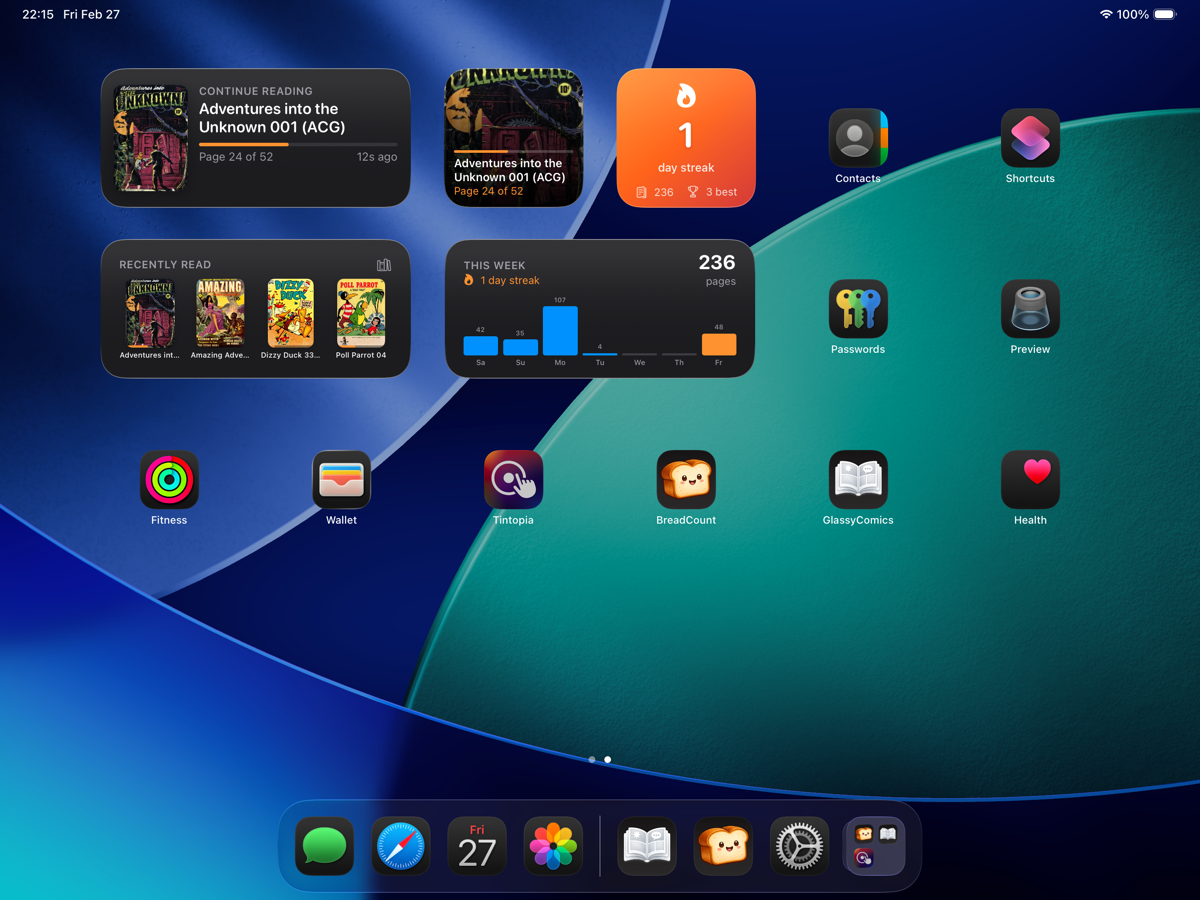Screen dimensions: 1200x900
Task: Tap the first home screen page dot
Action: 592,760
